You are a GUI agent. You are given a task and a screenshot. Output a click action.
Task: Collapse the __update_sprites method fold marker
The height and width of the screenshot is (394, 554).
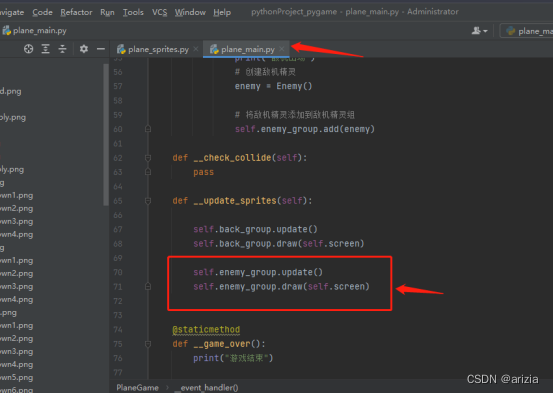pyautogui.click(x=148, y=201)
